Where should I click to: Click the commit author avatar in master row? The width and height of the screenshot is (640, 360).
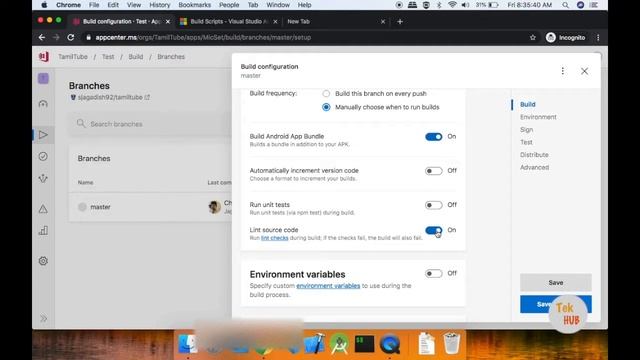pyautogui.click(x=214, y=207)
